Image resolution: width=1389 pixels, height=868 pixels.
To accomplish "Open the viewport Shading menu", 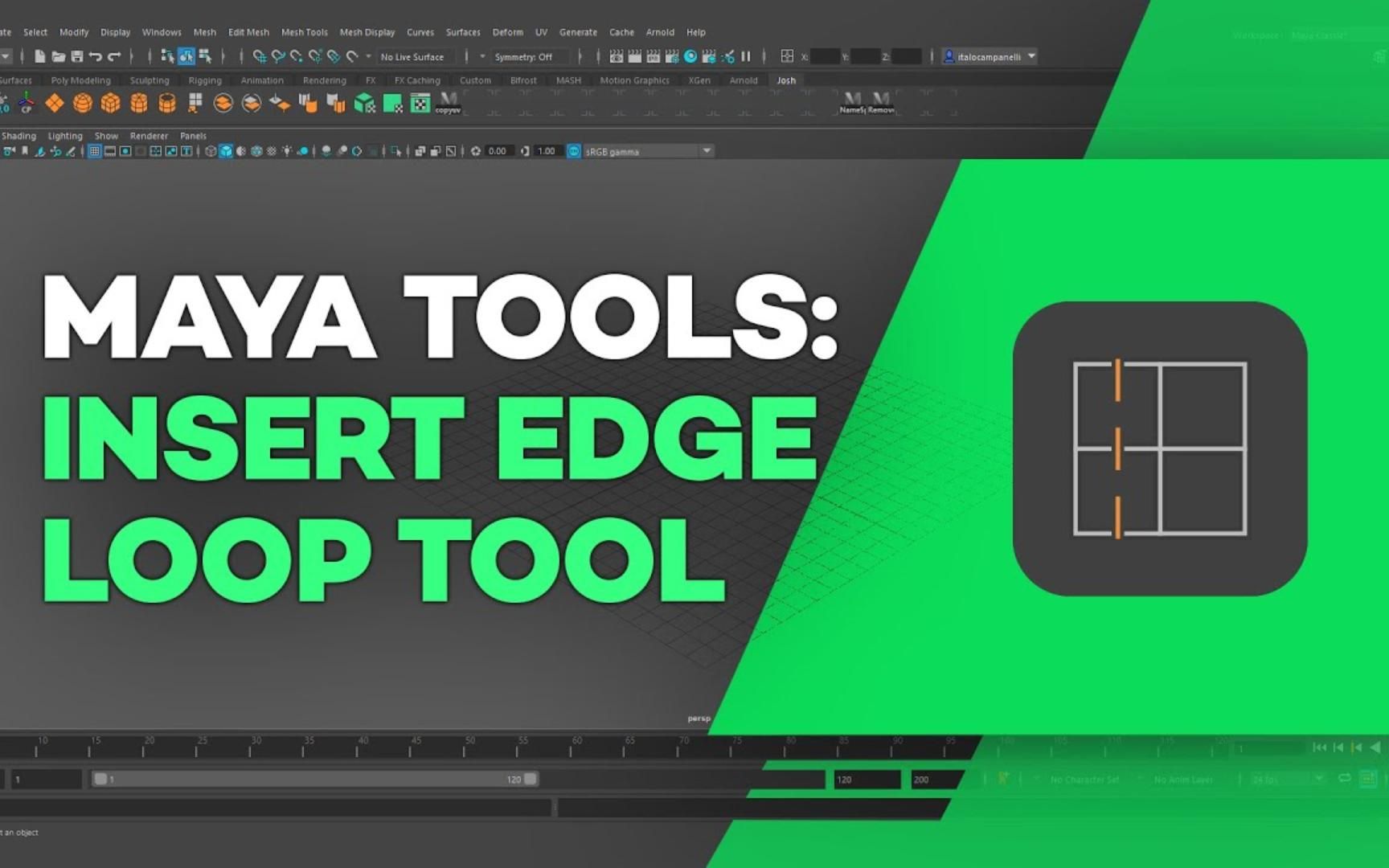I will click(x=18, y=136).
